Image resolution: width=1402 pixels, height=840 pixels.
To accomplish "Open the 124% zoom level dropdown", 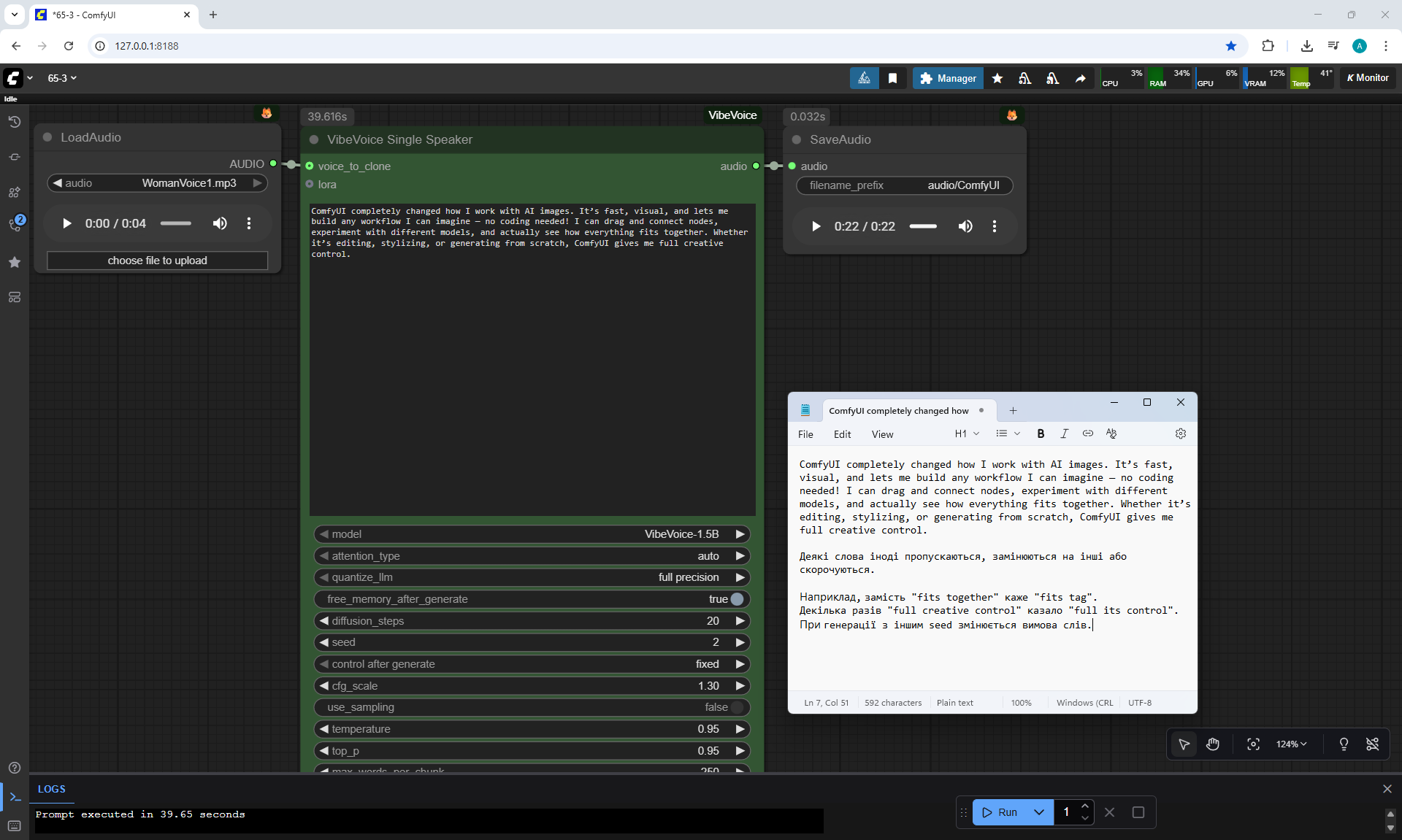I will coord(1291,744).
